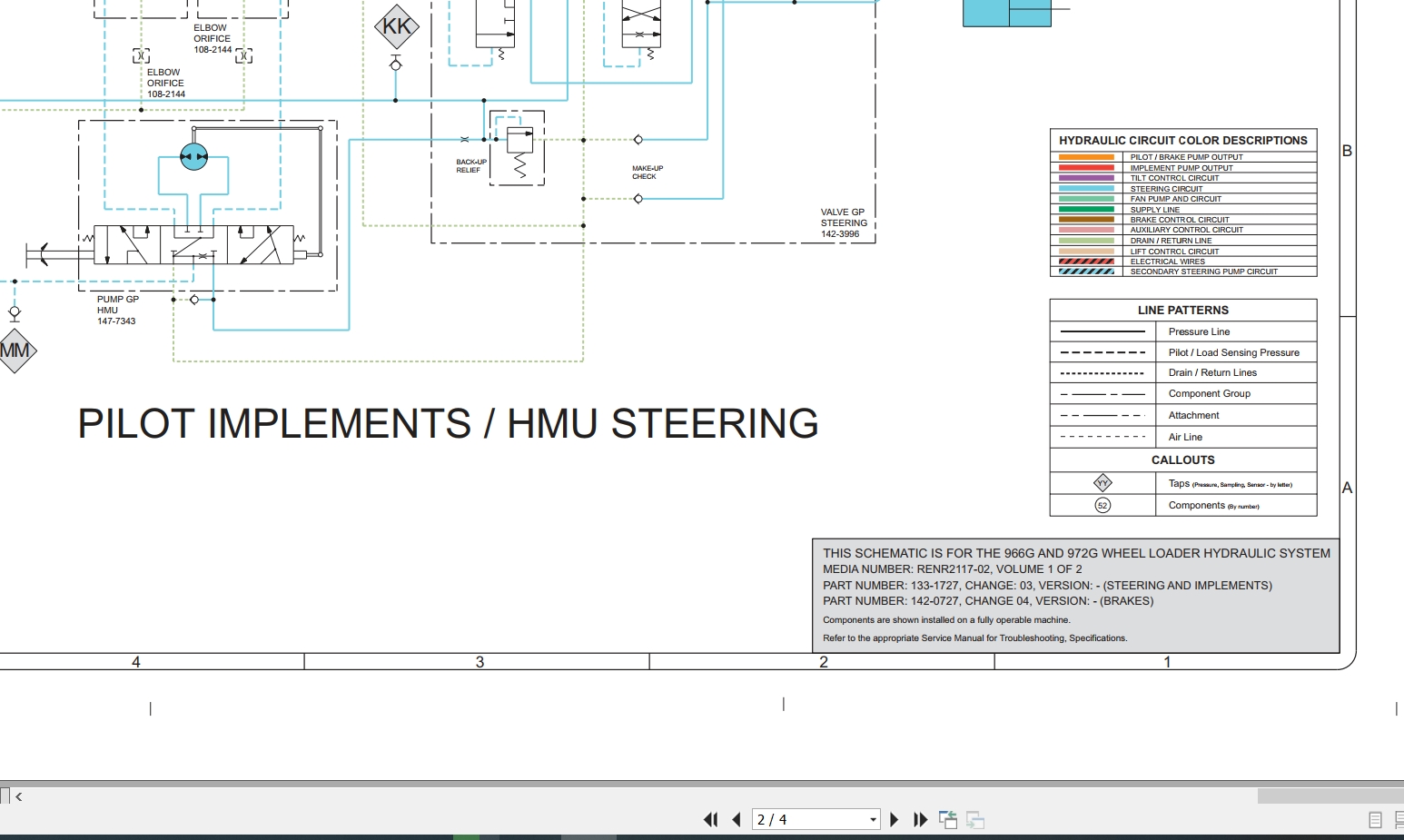Click grid column number '1'
Image resolution: width=1404 pixels, height=840 pixels.
[x=1167, y=662]
